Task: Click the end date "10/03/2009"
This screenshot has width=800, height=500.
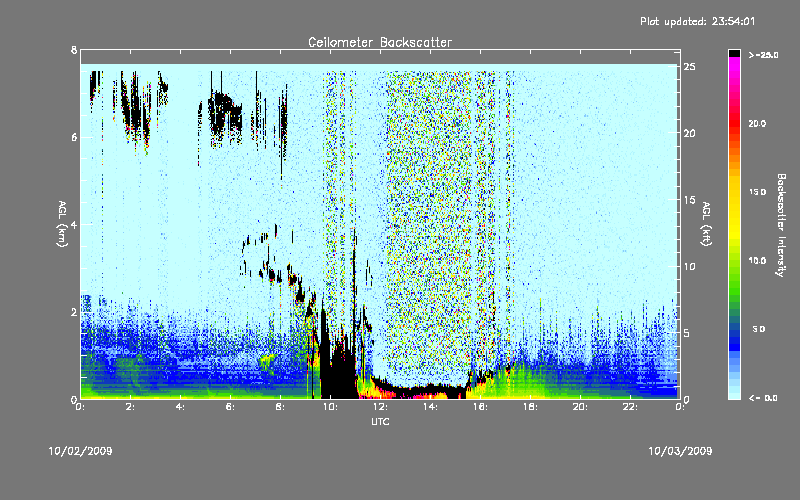Action: point(680,451)
